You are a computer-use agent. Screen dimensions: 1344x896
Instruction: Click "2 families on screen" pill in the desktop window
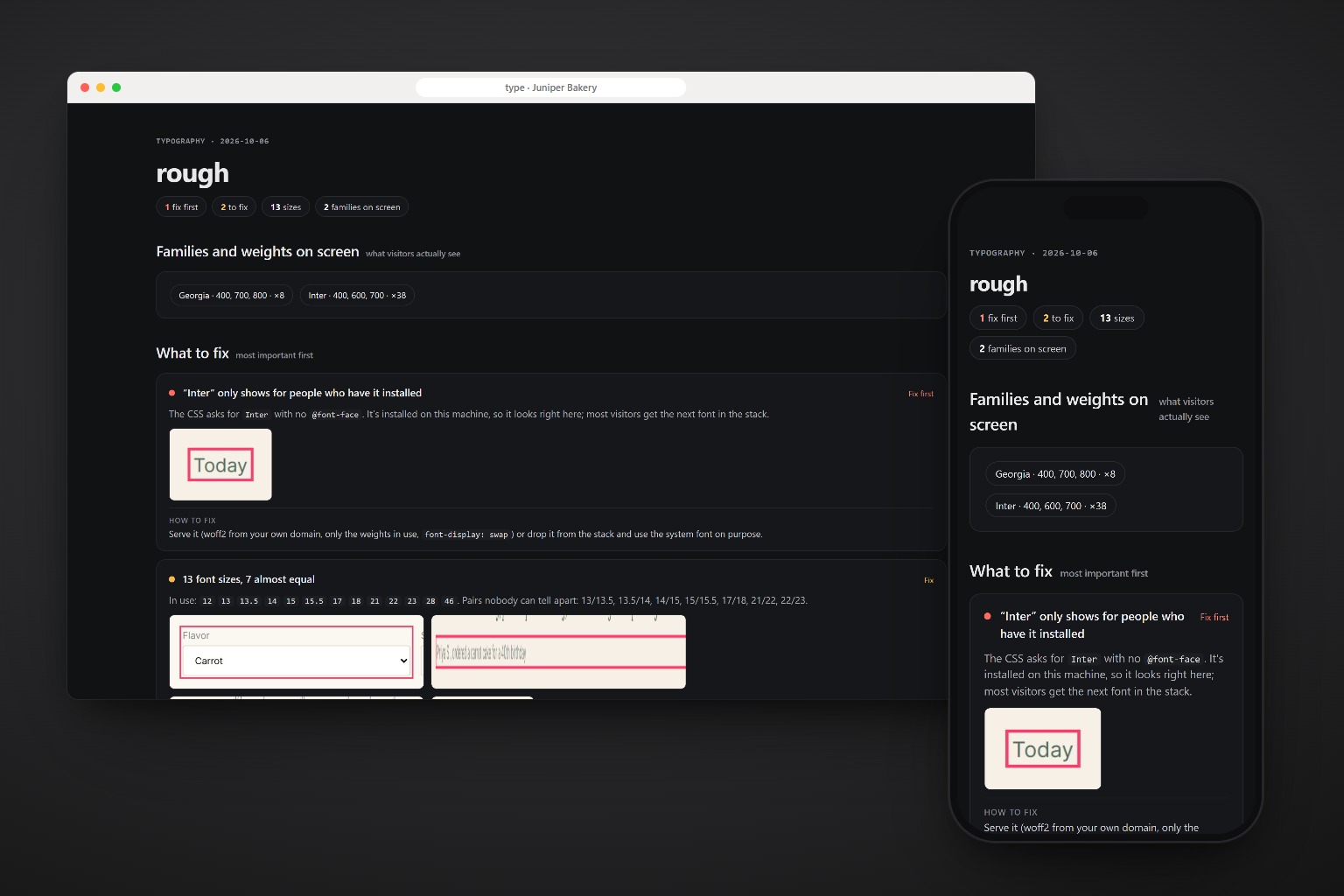(x=361, y=207)
